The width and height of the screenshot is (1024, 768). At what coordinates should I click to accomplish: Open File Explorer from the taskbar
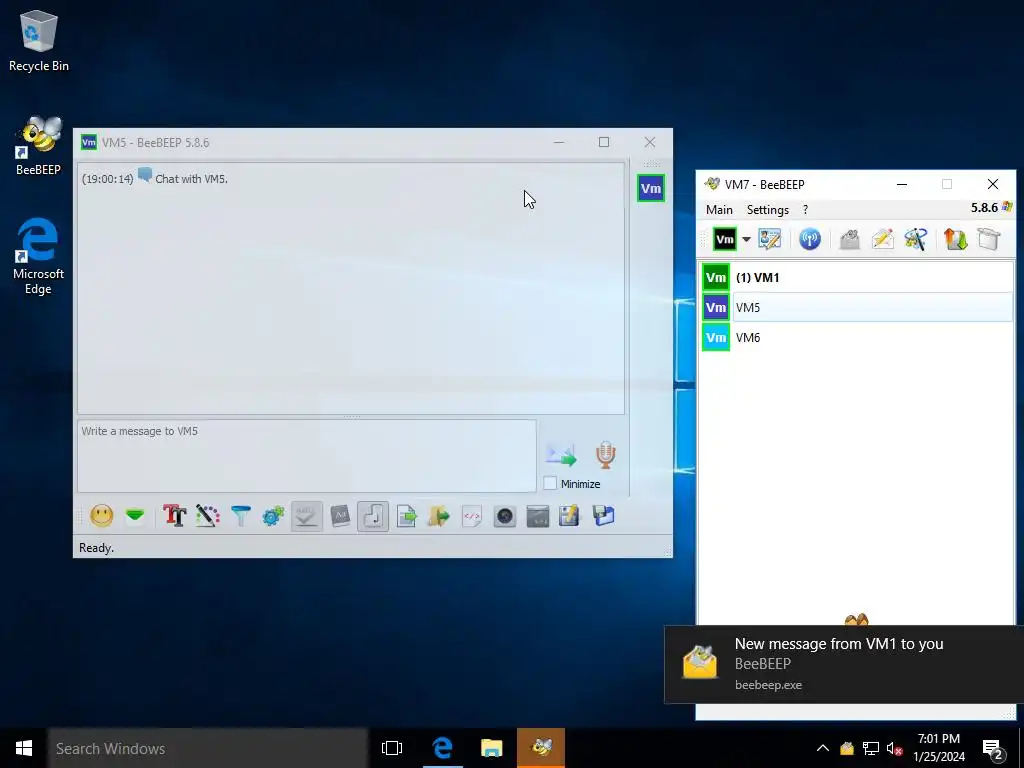492,748
